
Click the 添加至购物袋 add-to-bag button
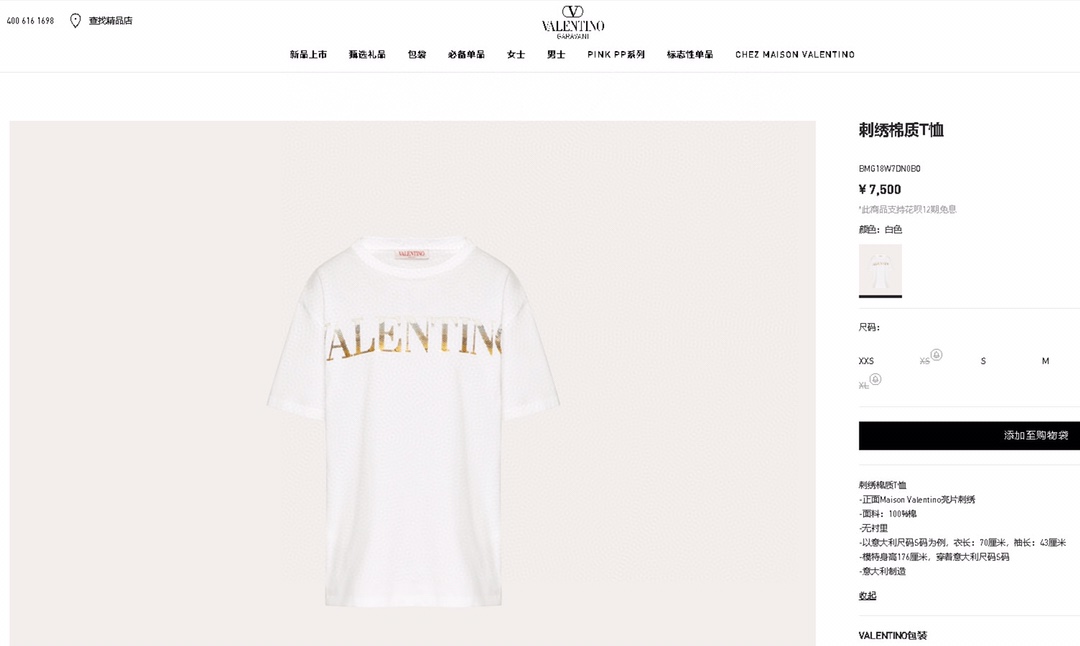pyautogui.click(x=969, y=435)
